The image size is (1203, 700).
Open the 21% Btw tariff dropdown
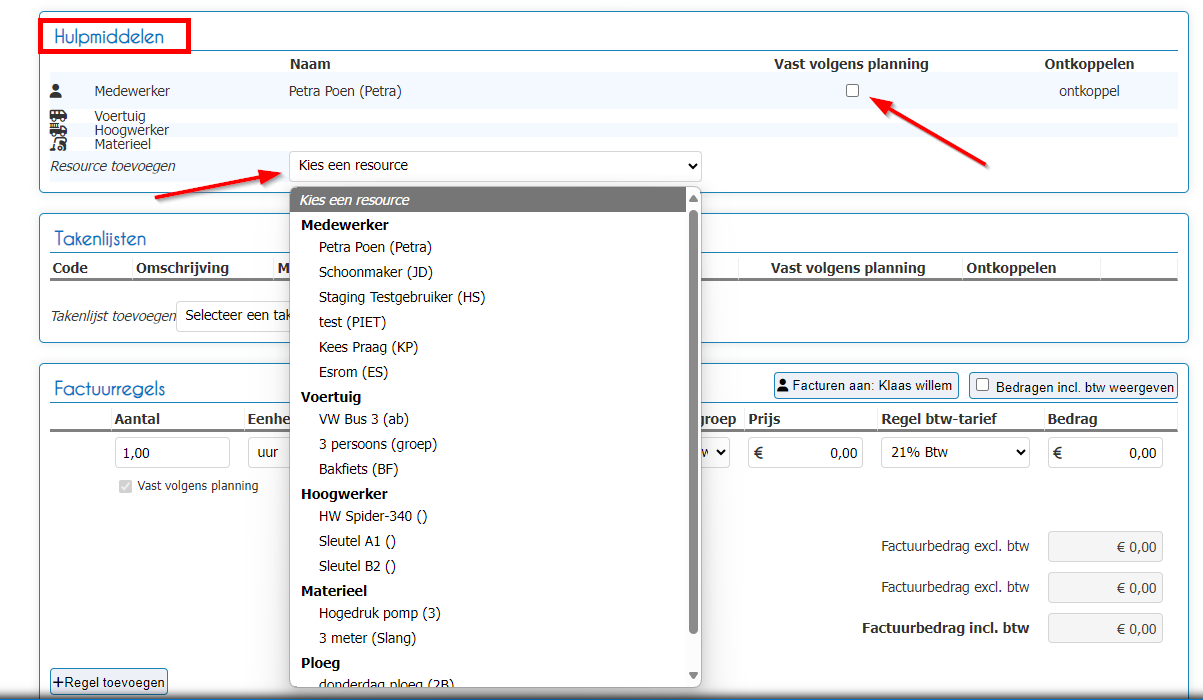coord(955,452)
